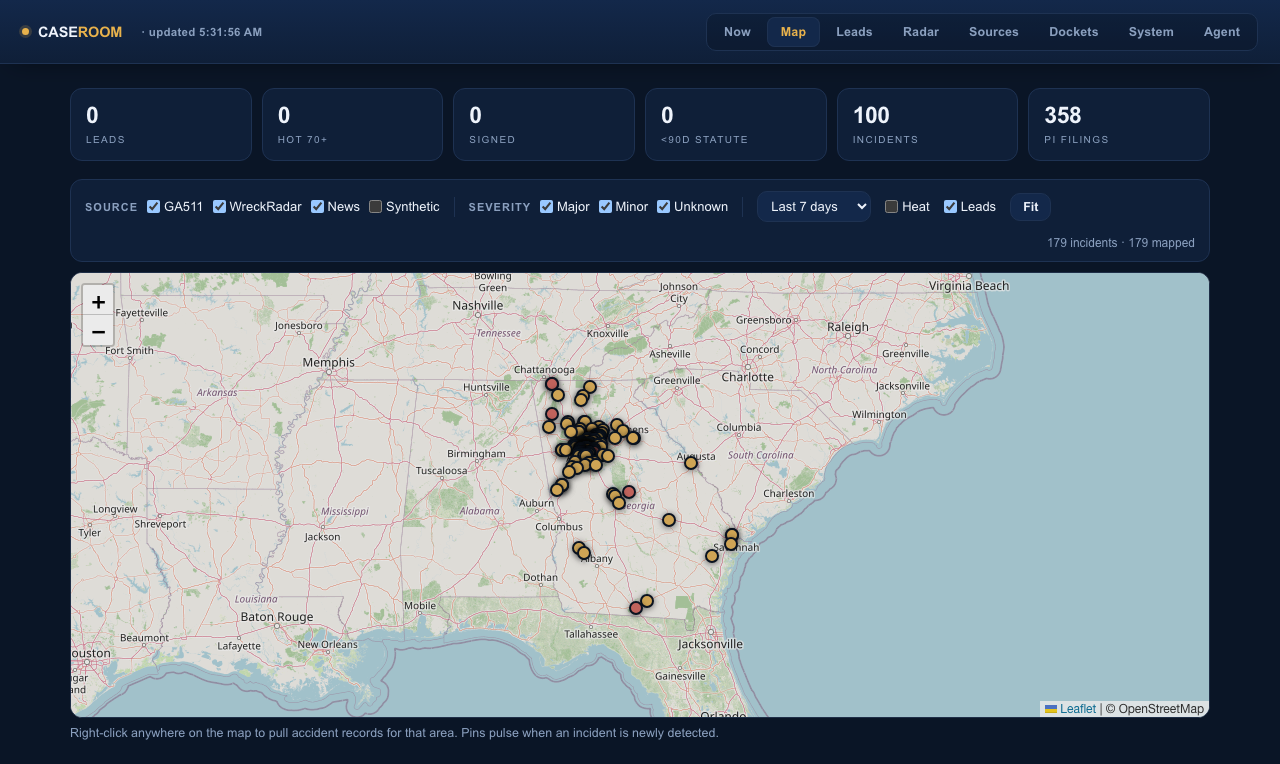The width and height of the screenshot is (1280, 764).
Task: Click the <90D Statute stat card
Action: [x=736, y=124]
